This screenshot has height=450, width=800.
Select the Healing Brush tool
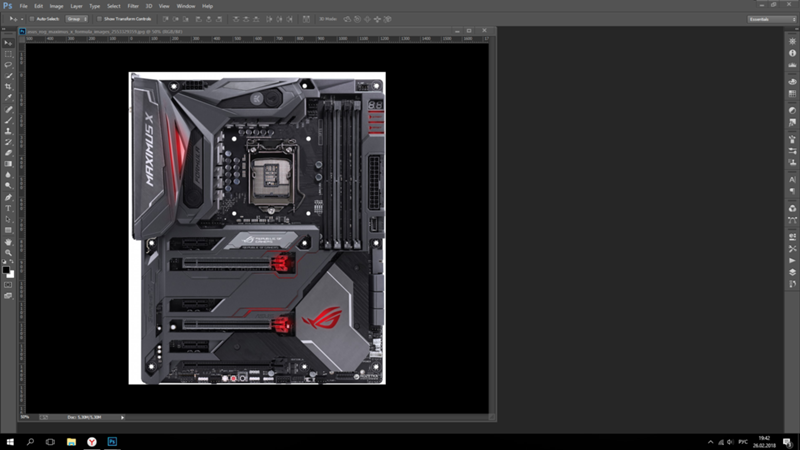coord(8,109)
